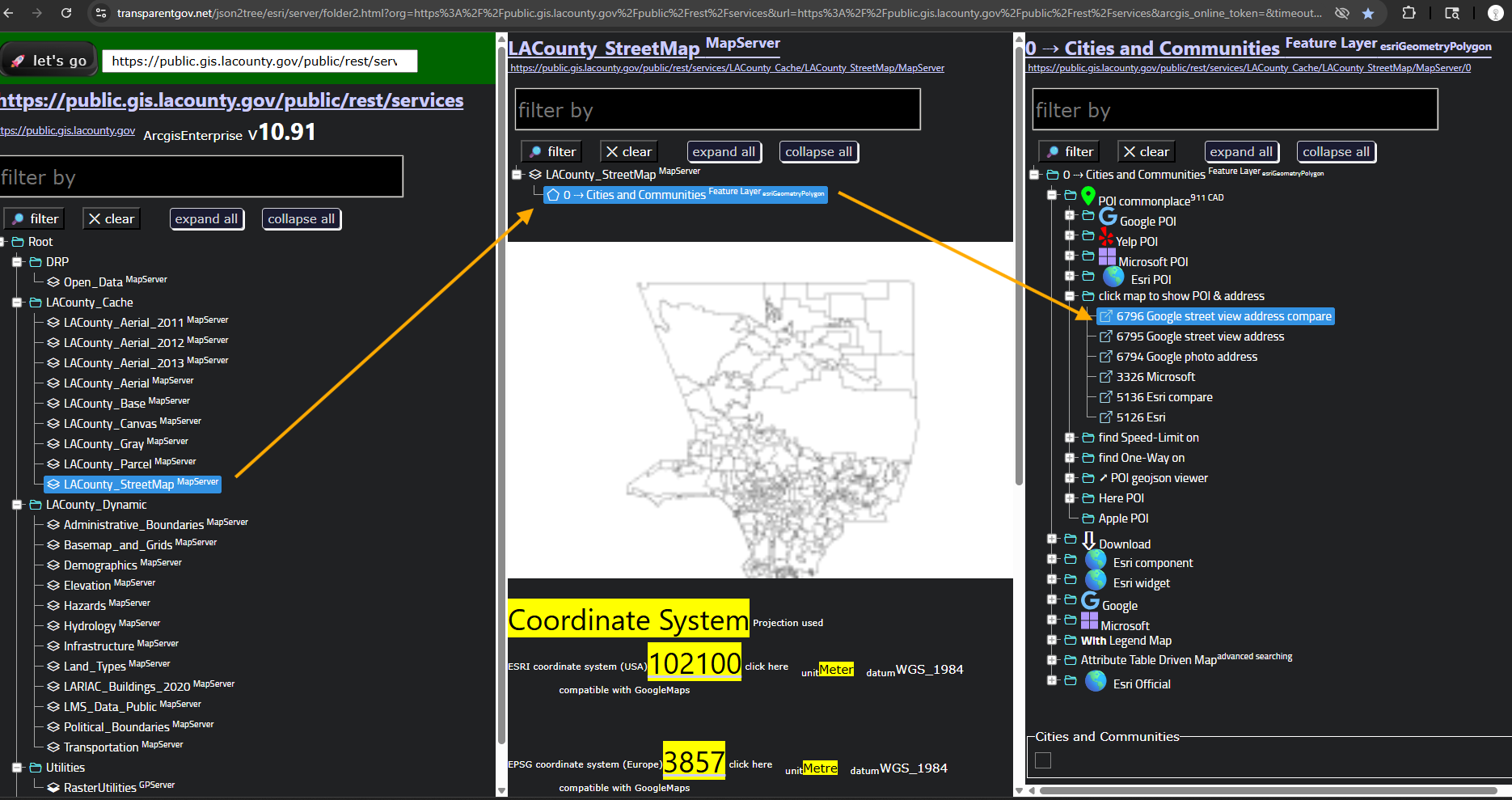Click filter by field in right panel
Image resolution: width=1512 pixels, height=800 pixels.
coord(1235,109)
